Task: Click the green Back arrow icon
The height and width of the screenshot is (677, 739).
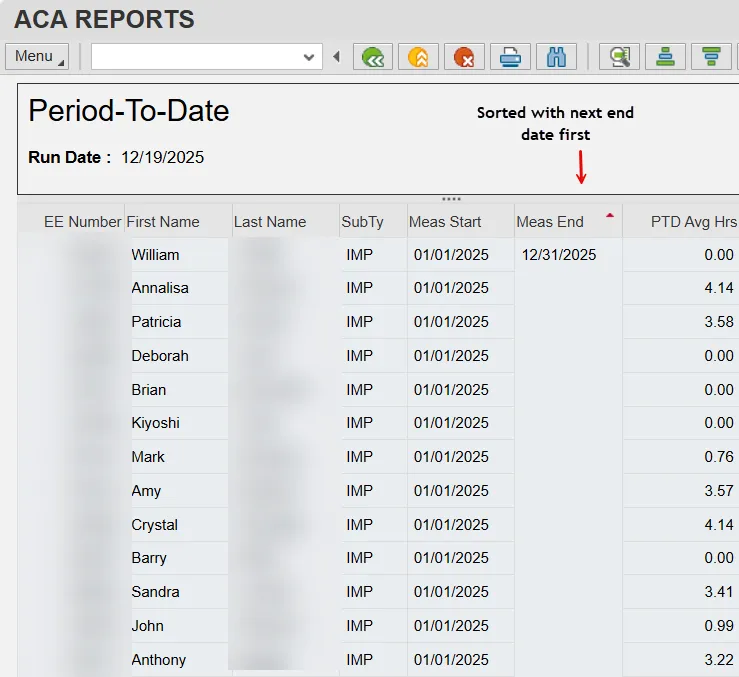Action: tap(373, 57)
